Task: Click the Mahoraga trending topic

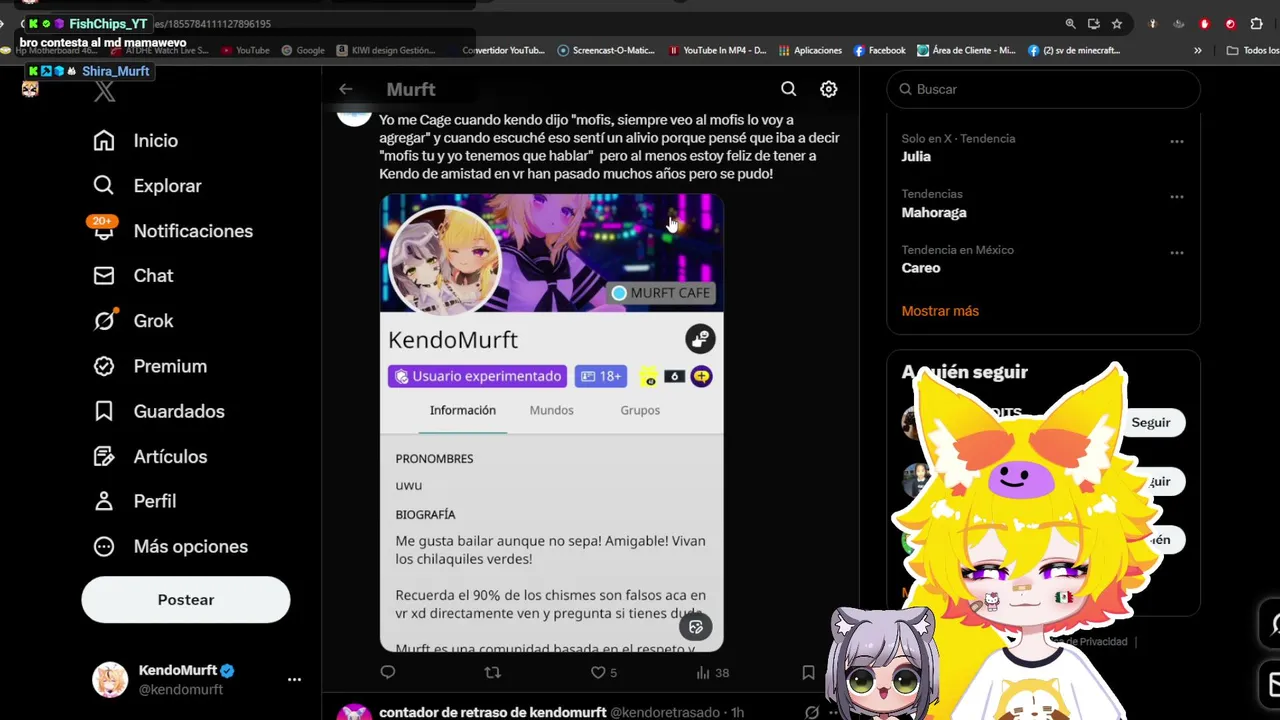Action: (934, 212)
